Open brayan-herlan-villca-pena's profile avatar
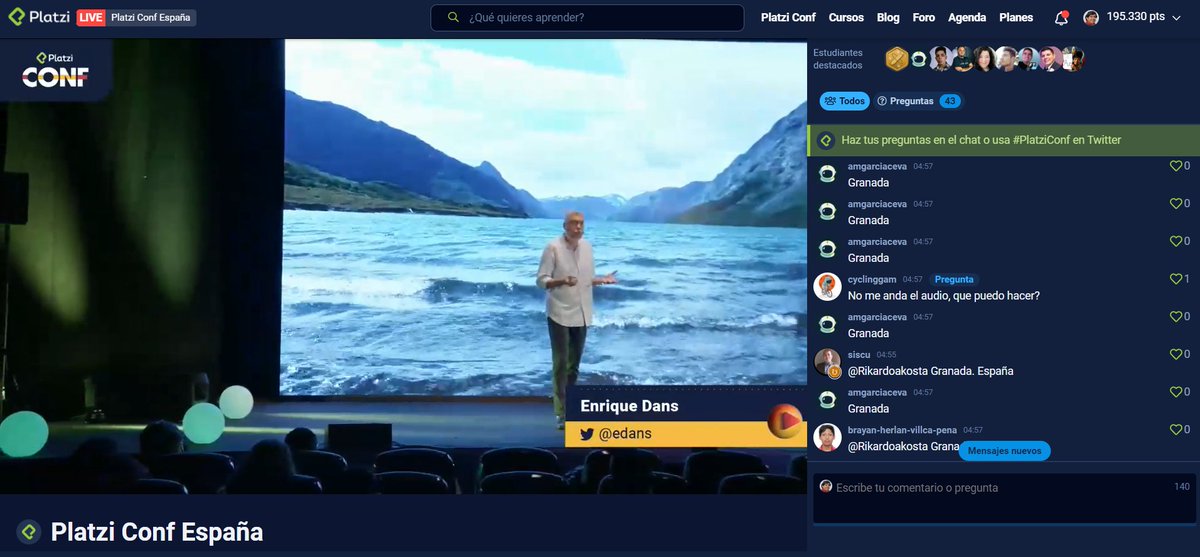Image resolution: width=1200 pixels, height=557 pixels. [x=827, y=437]
